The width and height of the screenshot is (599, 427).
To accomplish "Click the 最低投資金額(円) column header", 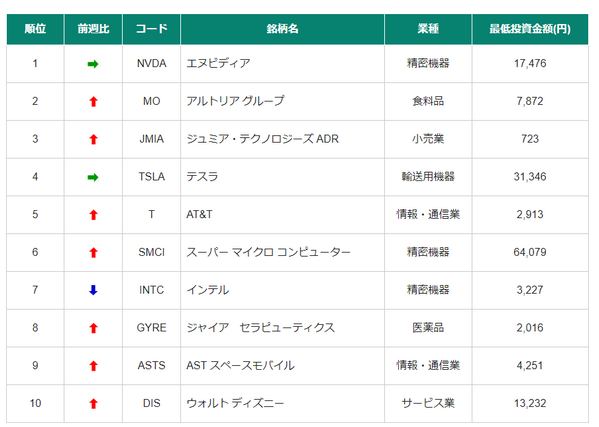I will (530, 29).
